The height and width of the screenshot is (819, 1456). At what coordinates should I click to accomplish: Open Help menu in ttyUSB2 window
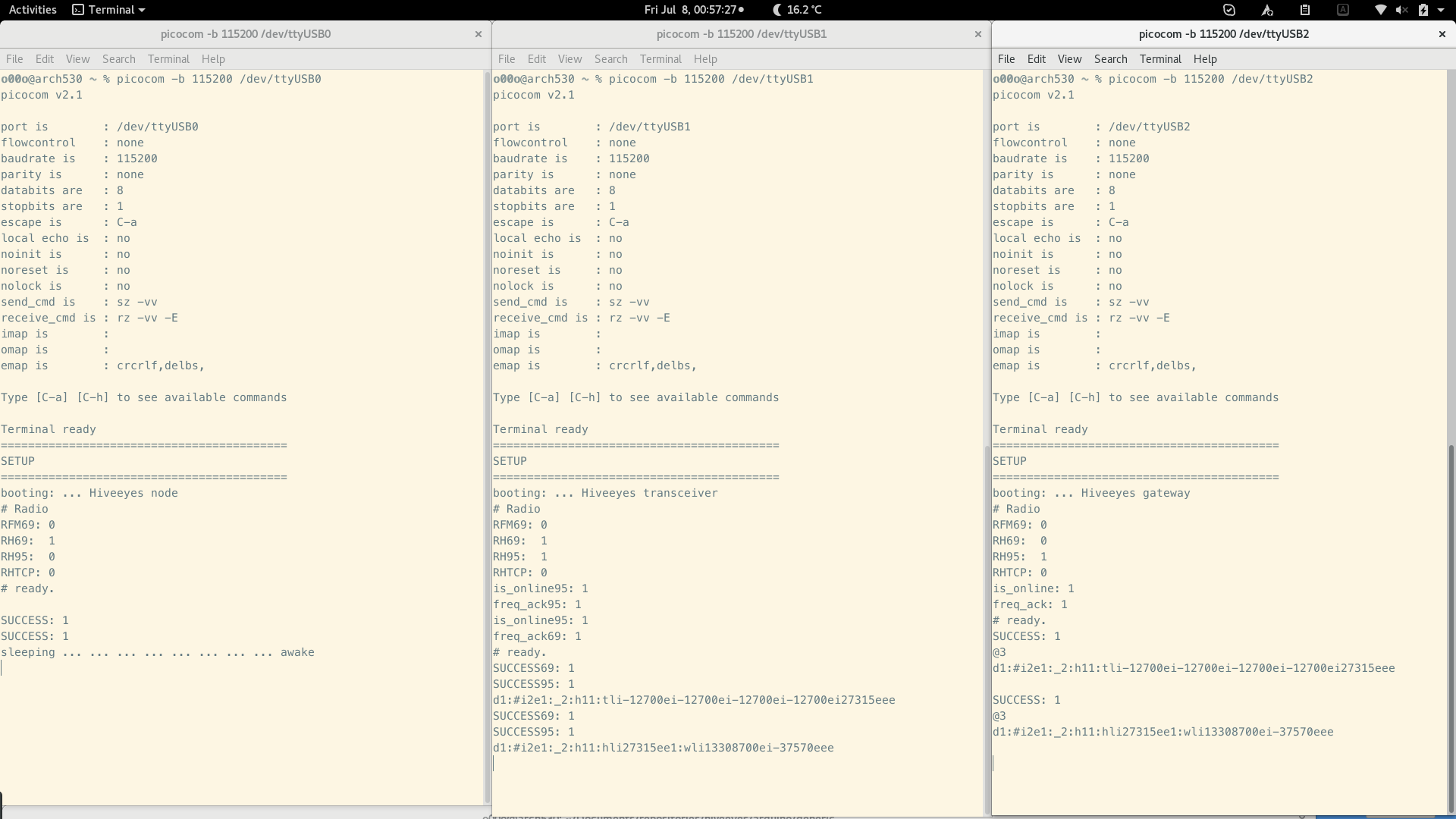coord(1205,59)
